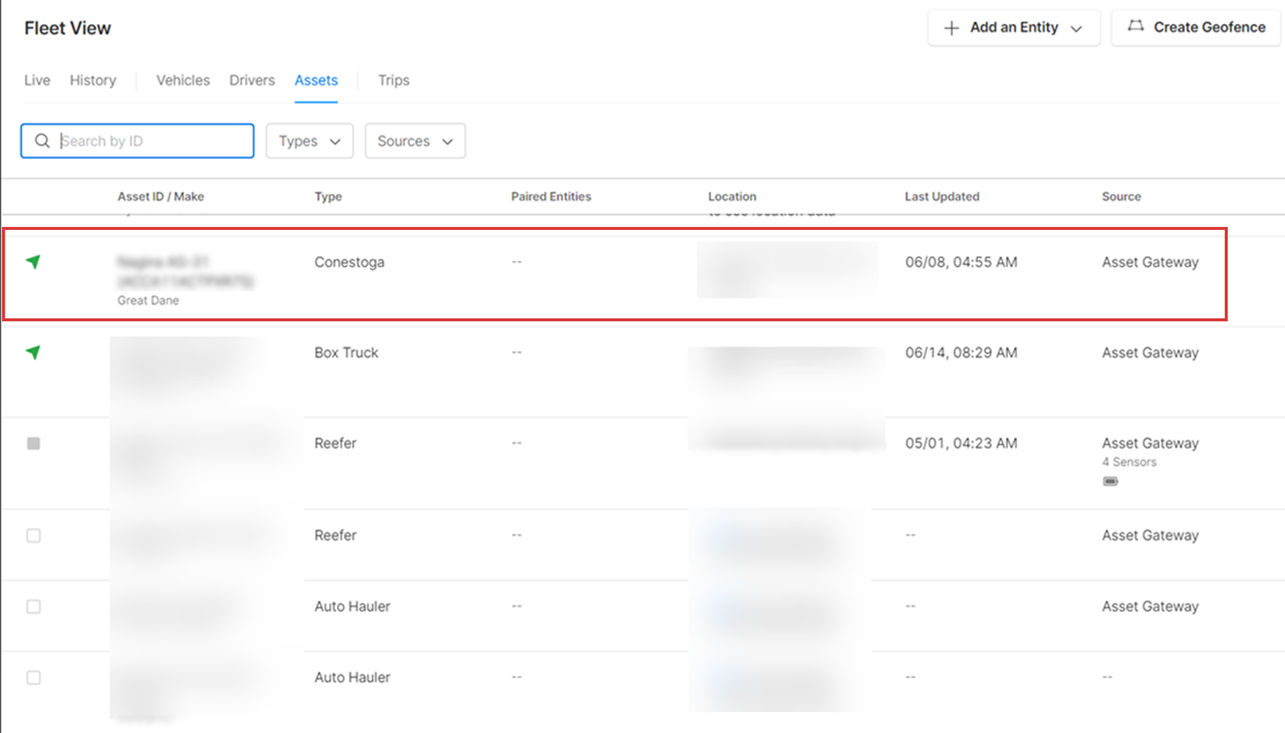The image size is (1285, 733).
Task: Expand the Add an Entity chevron
Action: tap(1076, 29)
